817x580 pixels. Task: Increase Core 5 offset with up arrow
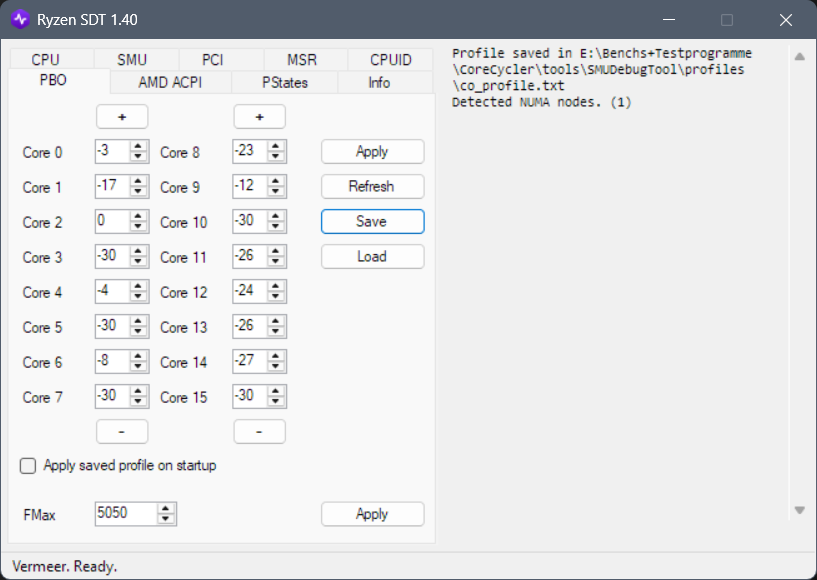pyautogui.click(x=139, y=321)
